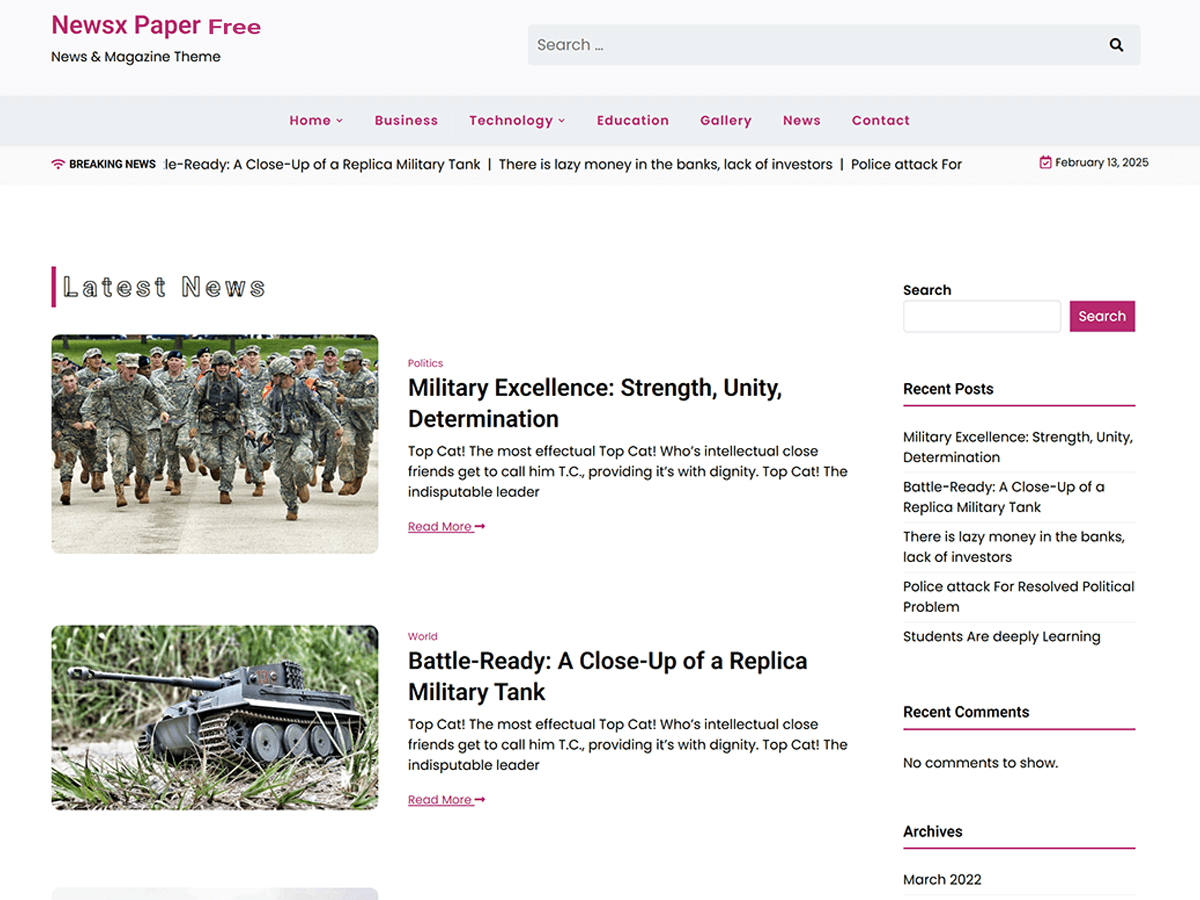This screenshot has width=1200, height=900.
Task: Click the World category label
Action: (422, 636)
